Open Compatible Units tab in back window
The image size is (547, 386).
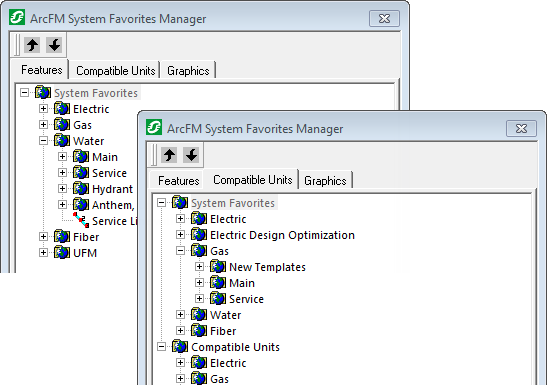click(x=115, y=70)
